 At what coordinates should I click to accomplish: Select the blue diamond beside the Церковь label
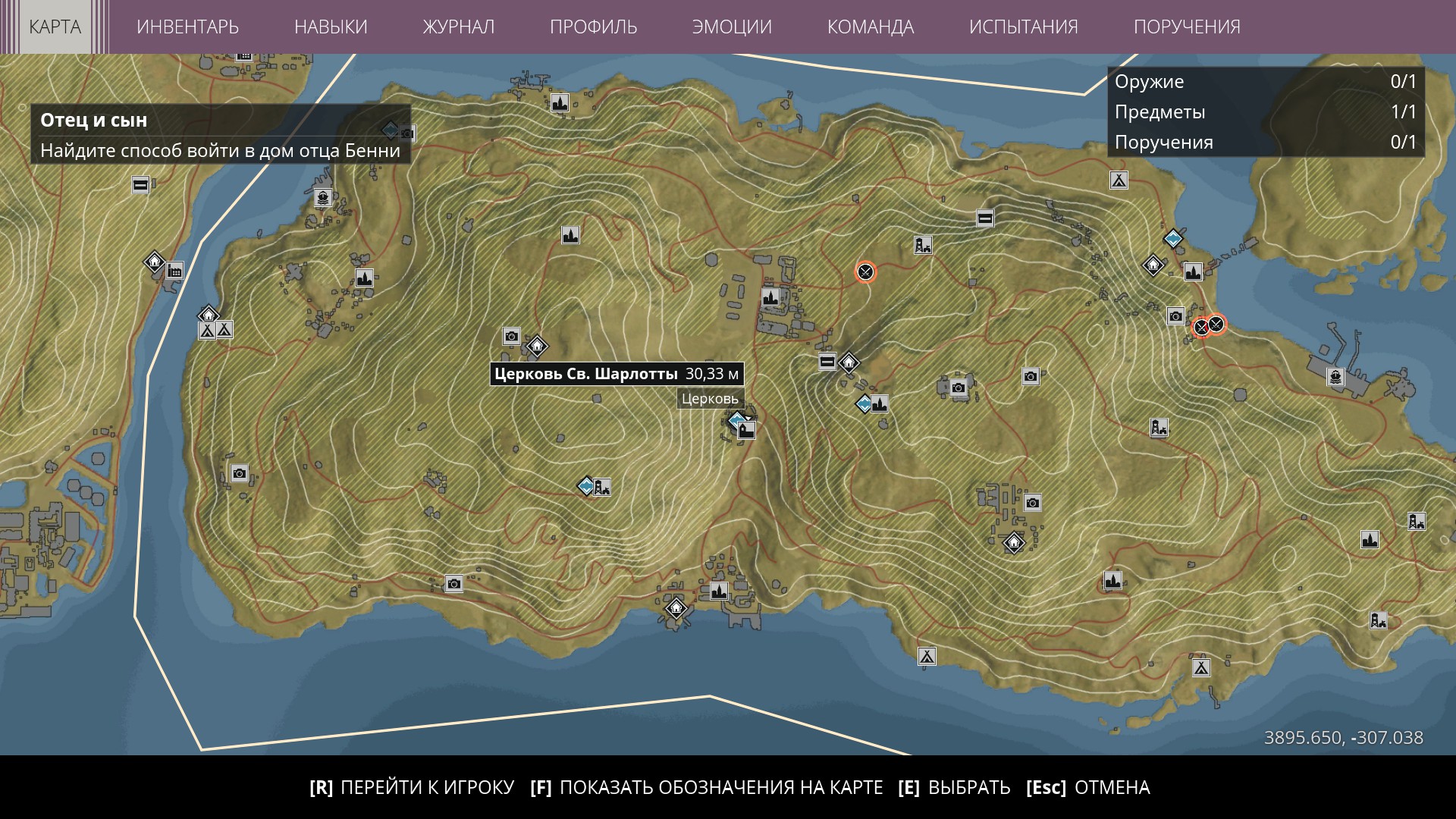(736, 420)
